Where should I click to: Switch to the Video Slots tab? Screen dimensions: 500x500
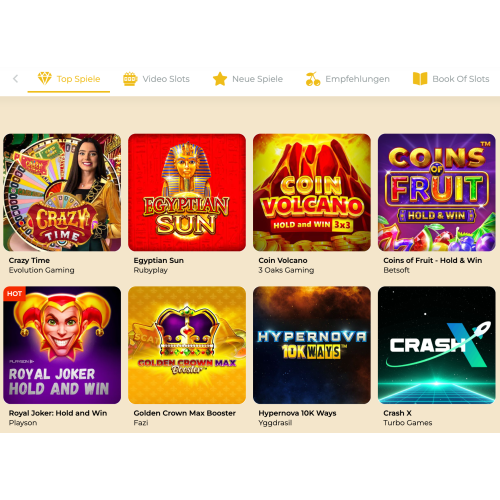tap(156, 79)
